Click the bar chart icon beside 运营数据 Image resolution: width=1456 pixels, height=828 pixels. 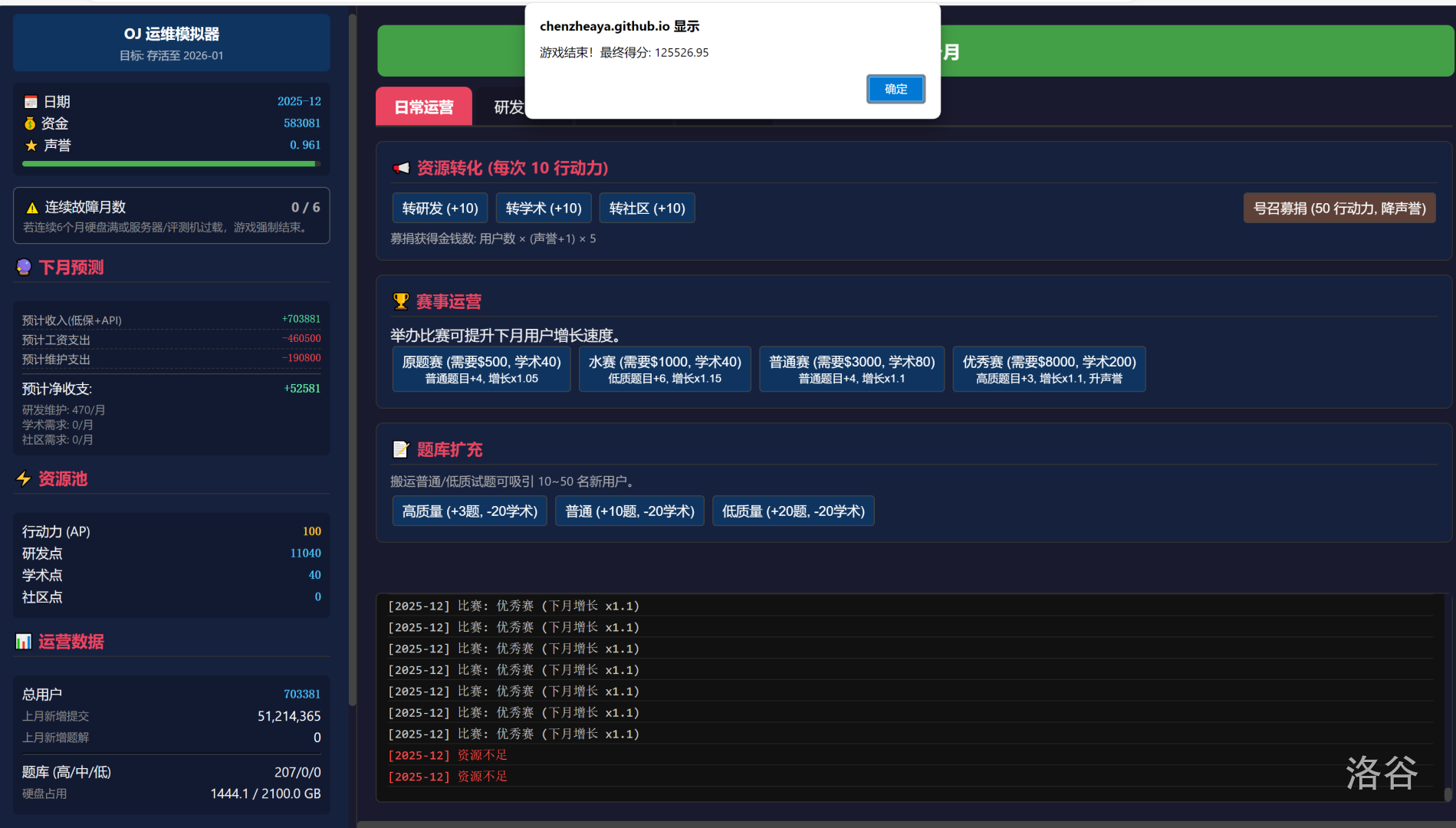click(24, 642)
